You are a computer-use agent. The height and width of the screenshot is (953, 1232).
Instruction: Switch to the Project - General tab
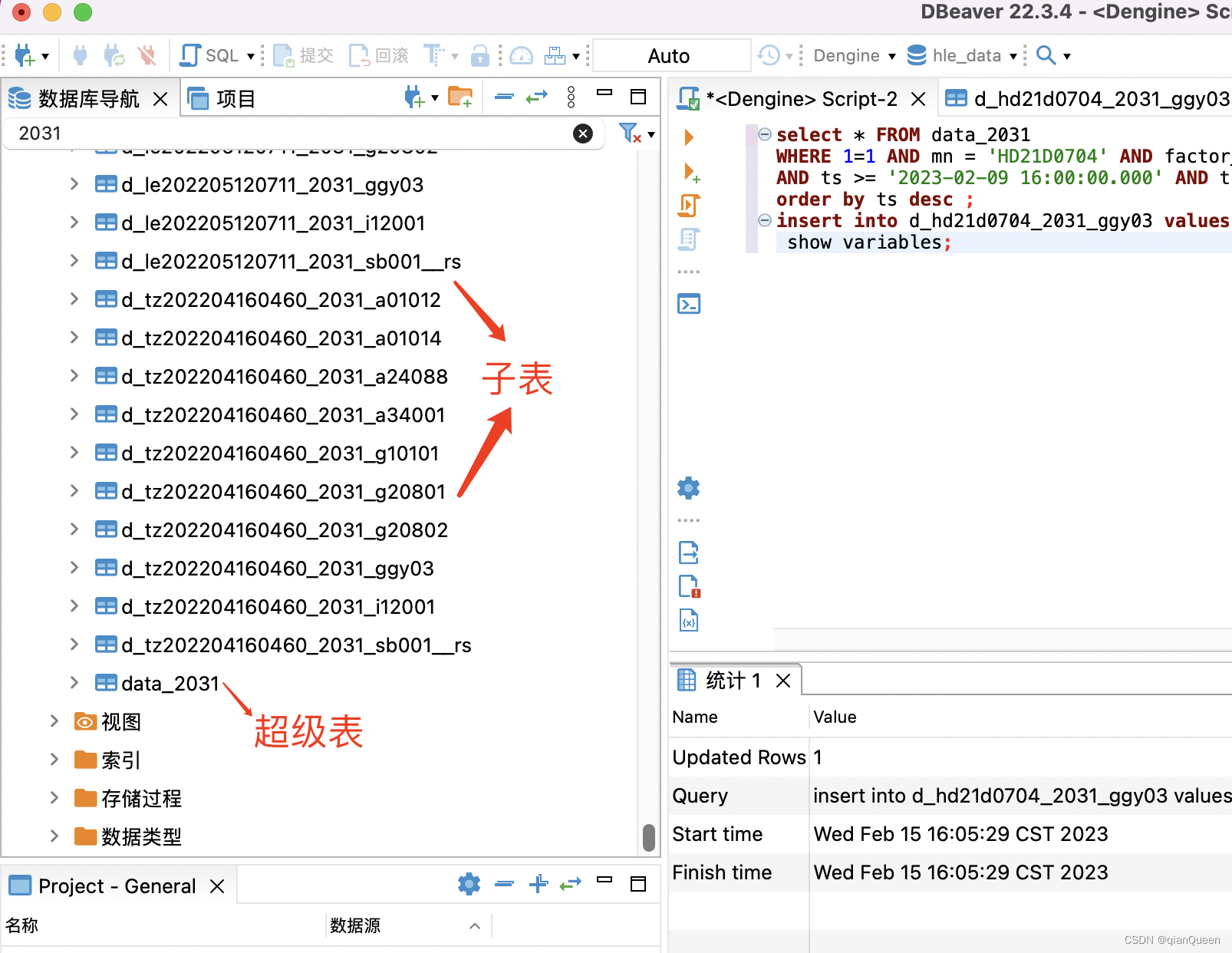(103, 886)
